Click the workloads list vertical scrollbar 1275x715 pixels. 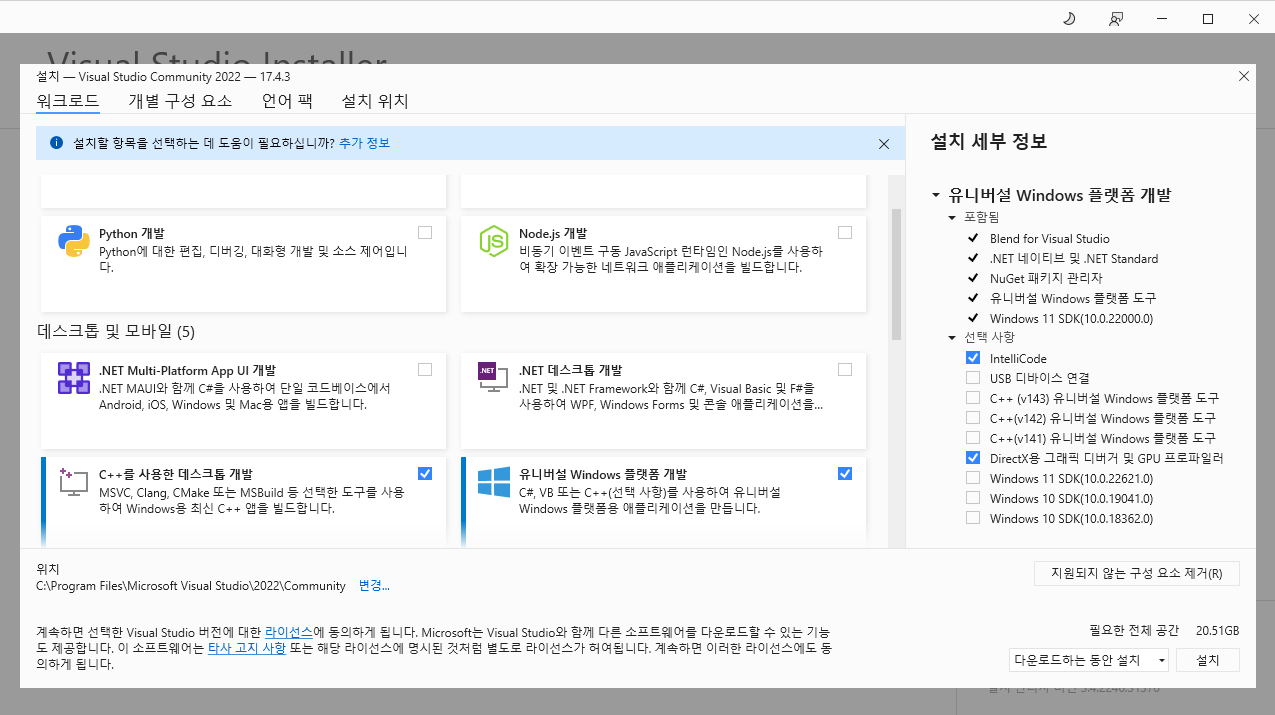click(x=896, y=275)
